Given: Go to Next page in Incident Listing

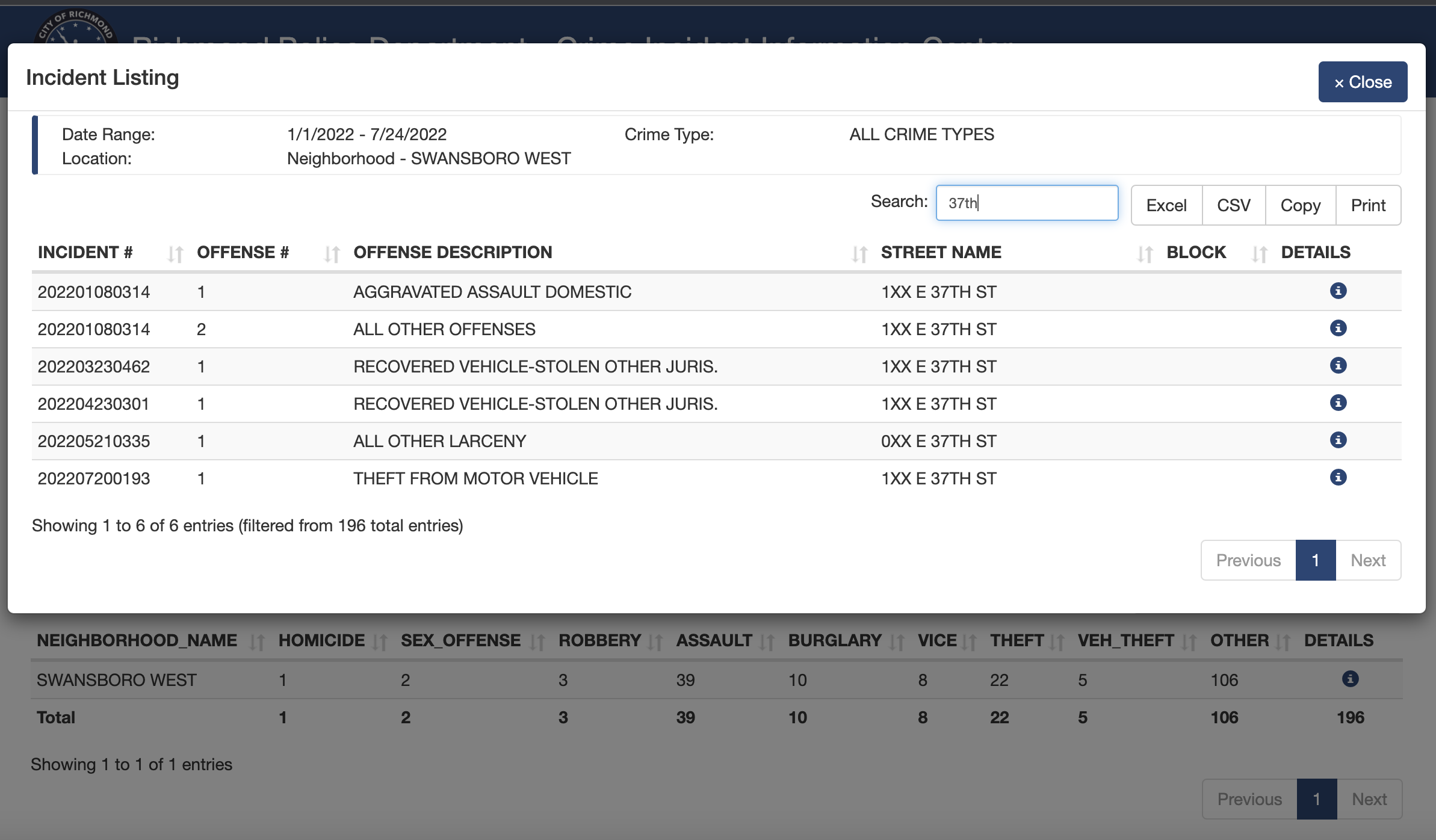Looking at the screenshot, I should coord(1368,560).
